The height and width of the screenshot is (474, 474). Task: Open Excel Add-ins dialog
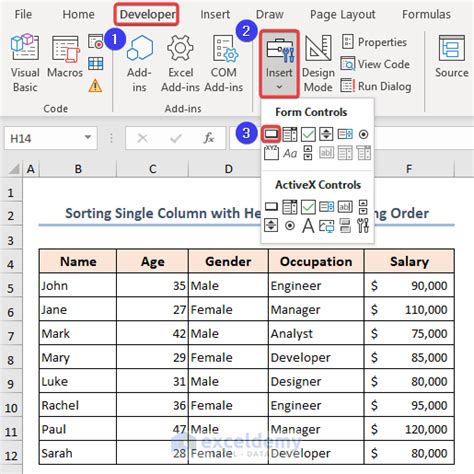tap(180, 63)
